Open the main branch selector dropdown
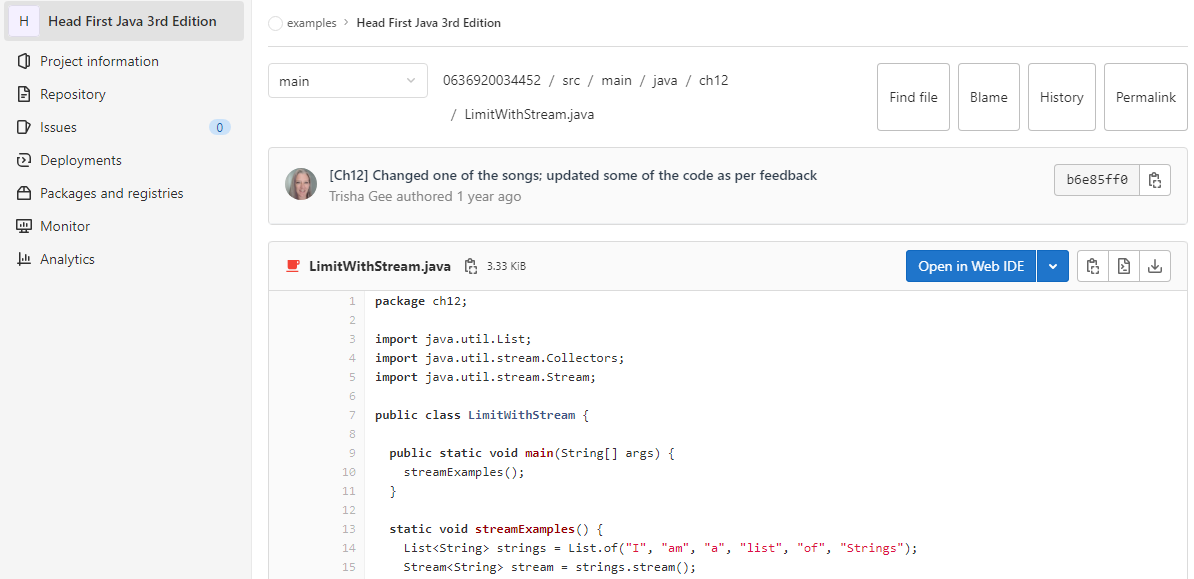Viewport: 1194px width, 579px height. pyautogui.click(x=348, y=81)
